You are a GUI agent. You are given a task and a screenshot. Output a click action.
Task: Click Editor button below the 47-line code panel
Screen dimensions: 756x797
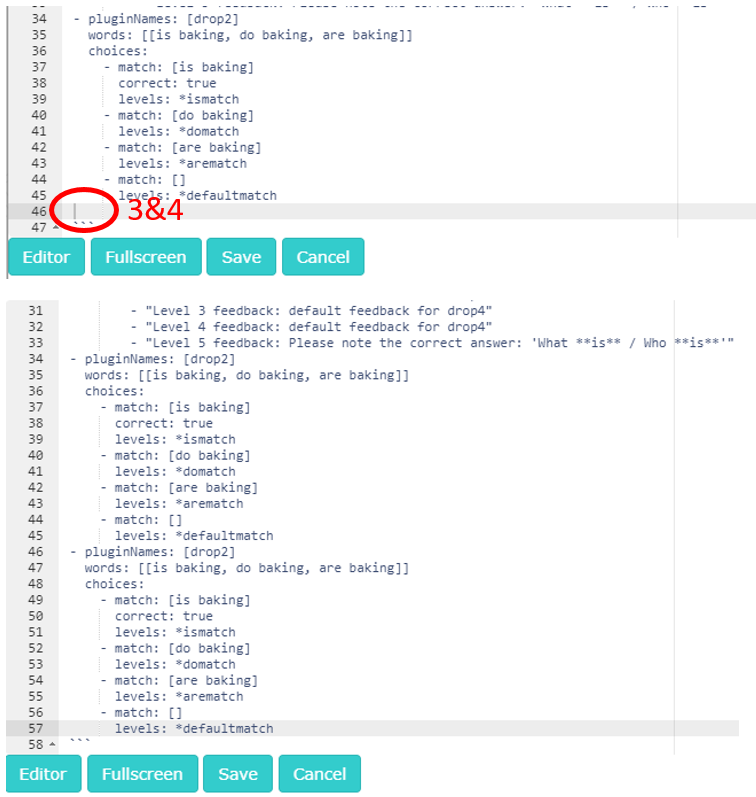click(x=46, y=257)
